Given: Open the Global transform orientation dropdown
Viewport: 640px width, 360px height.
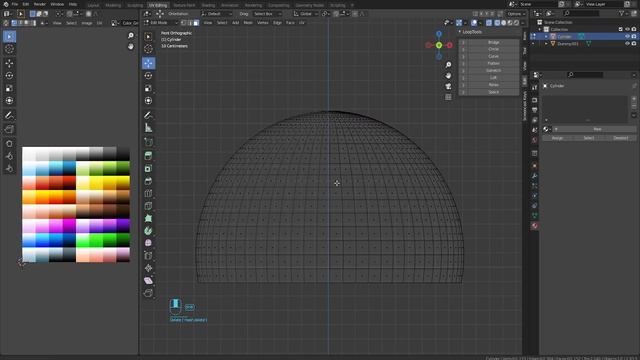Looking at the screenshot, I should (305, 14).
